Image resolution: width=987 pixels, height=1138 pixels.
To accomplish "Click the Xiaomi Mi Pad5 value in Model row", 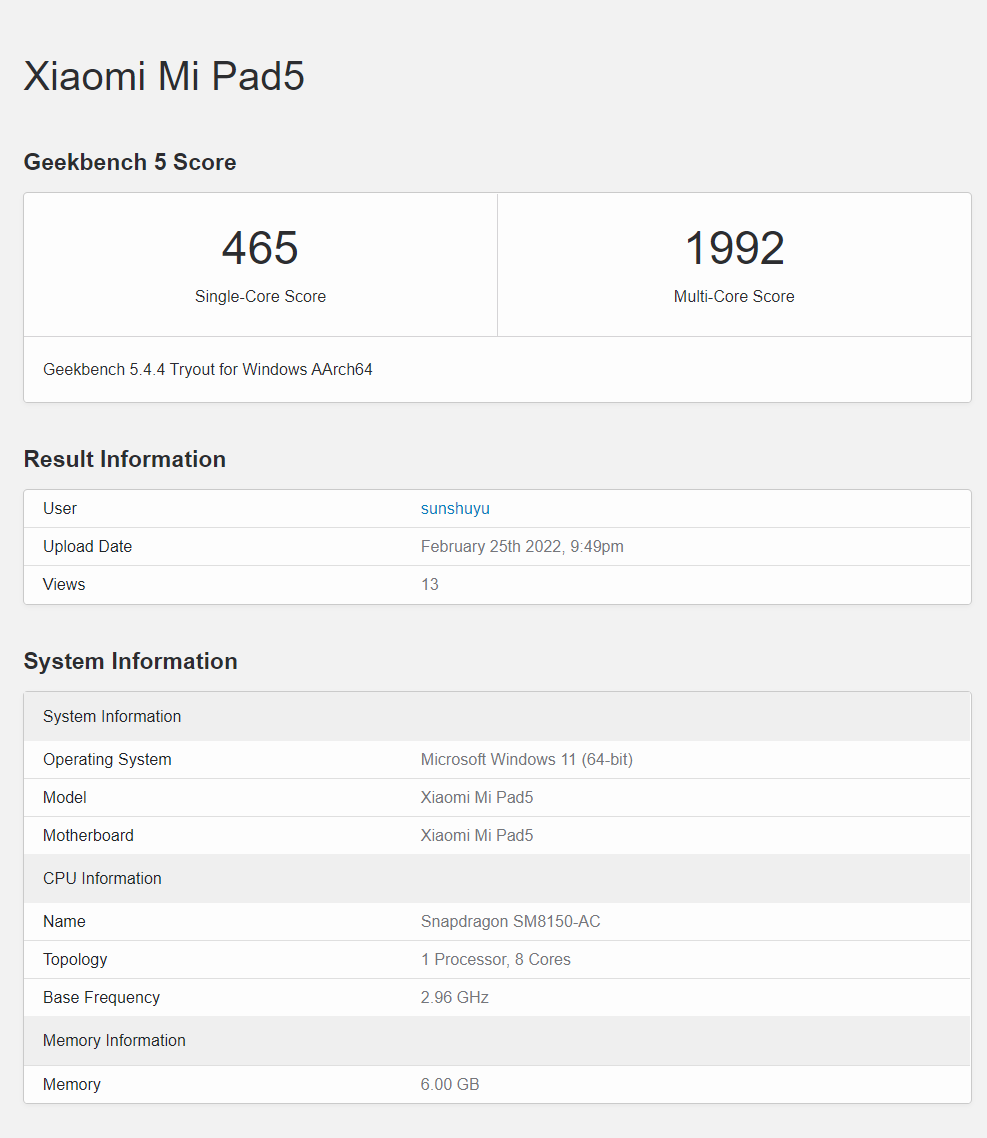I will point(477,797).
